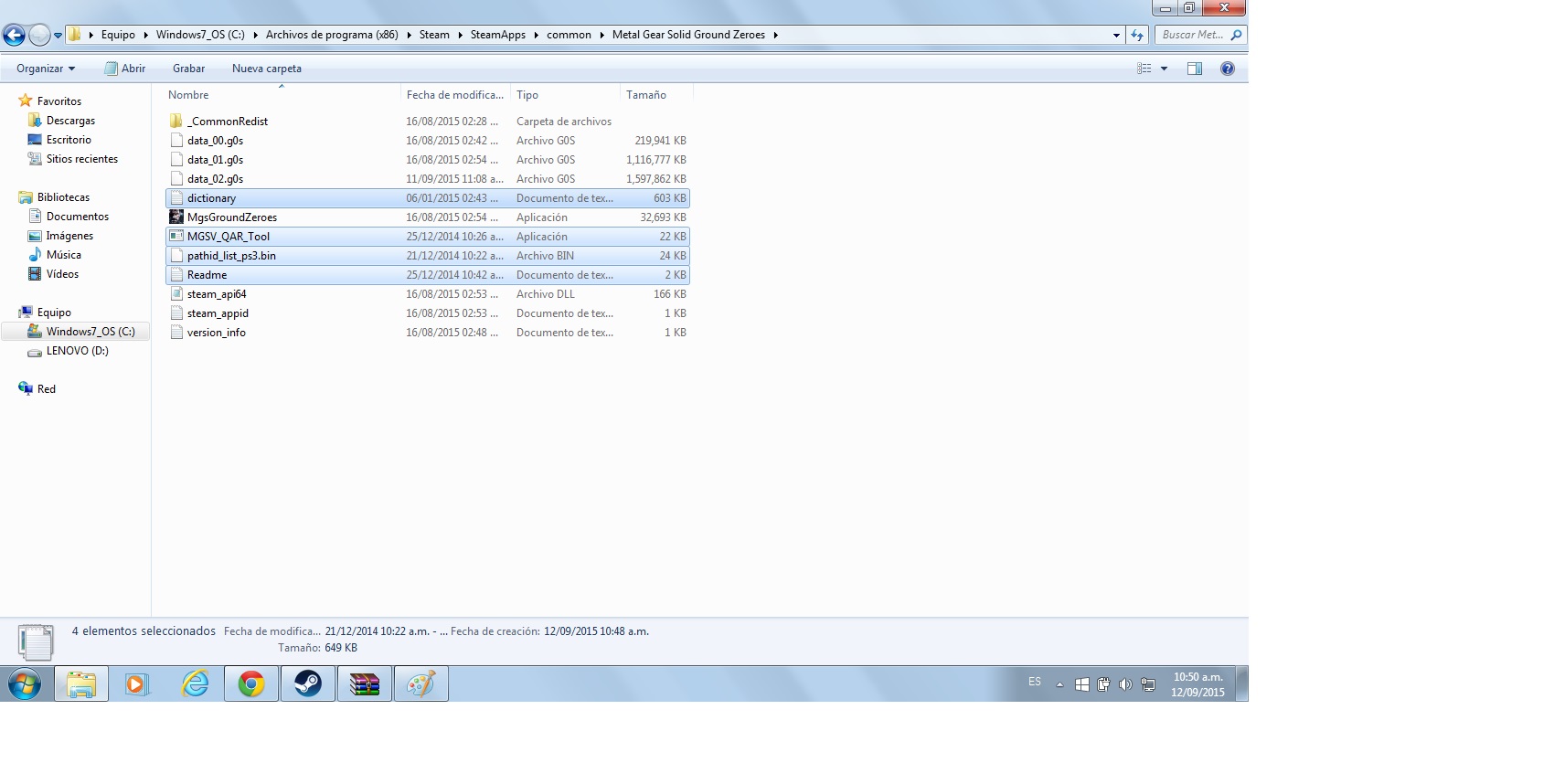Go back with the Explorer back arrow

tap(14, 35)
